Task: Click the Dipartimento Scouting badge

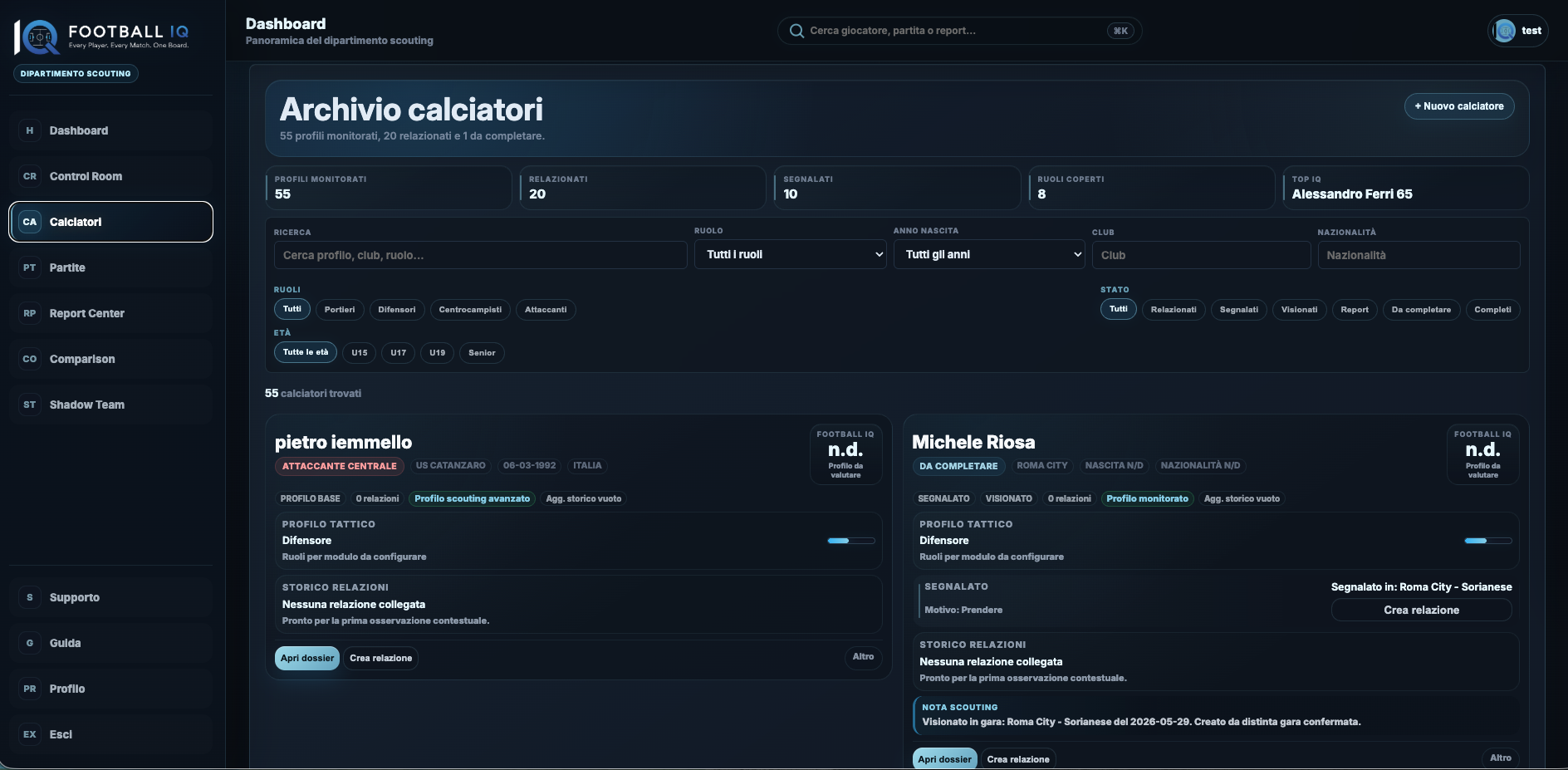Action: (76, 73)
